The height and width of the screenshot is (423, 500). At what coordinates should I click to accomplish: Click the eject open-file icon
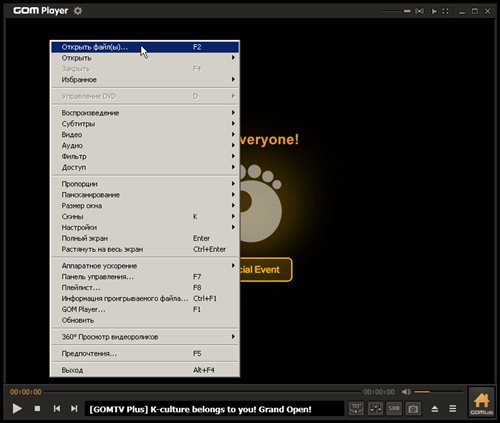[x=435, y=409]
